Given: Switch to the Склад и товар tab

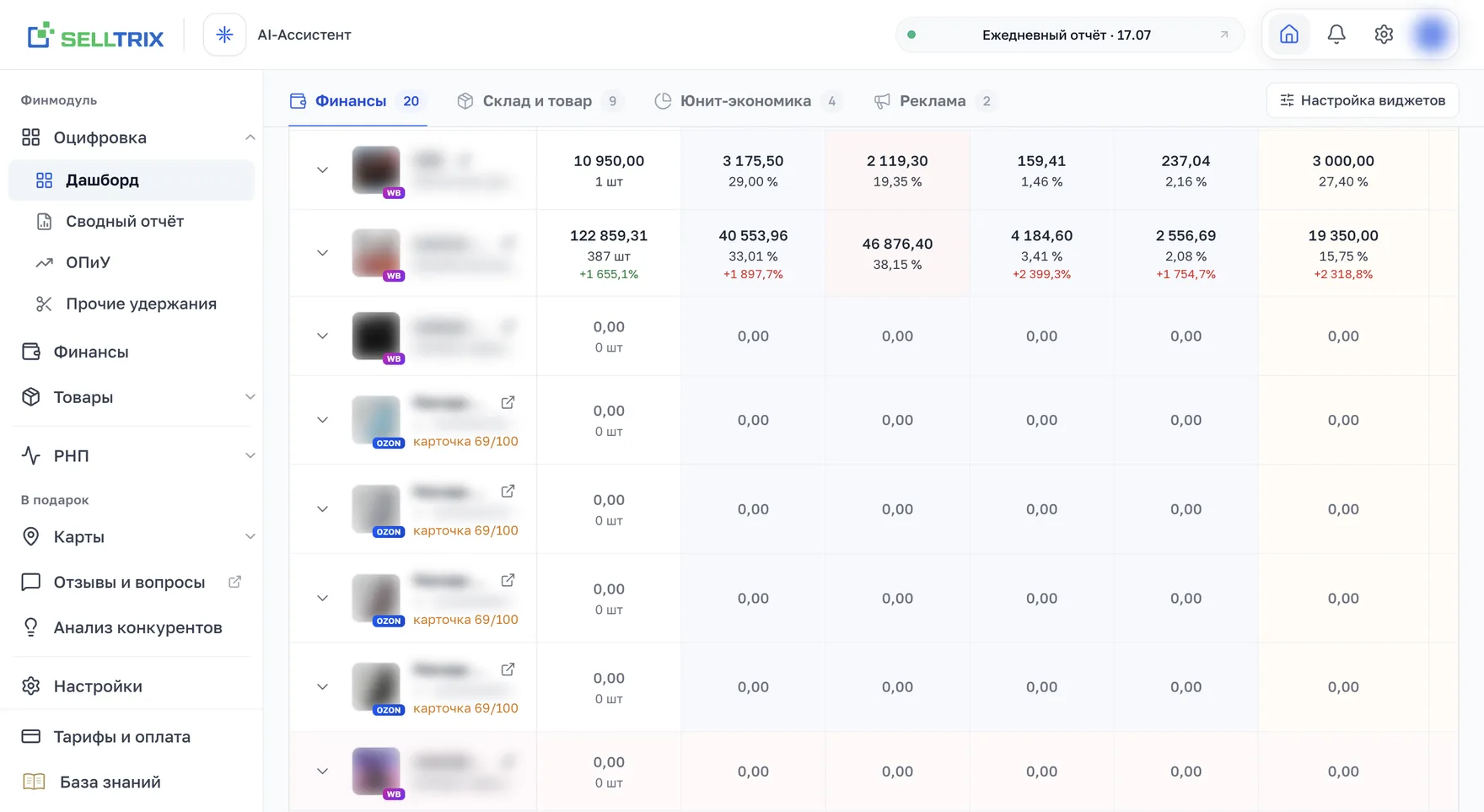Looking at the screenshot, I should click(540, 101).
